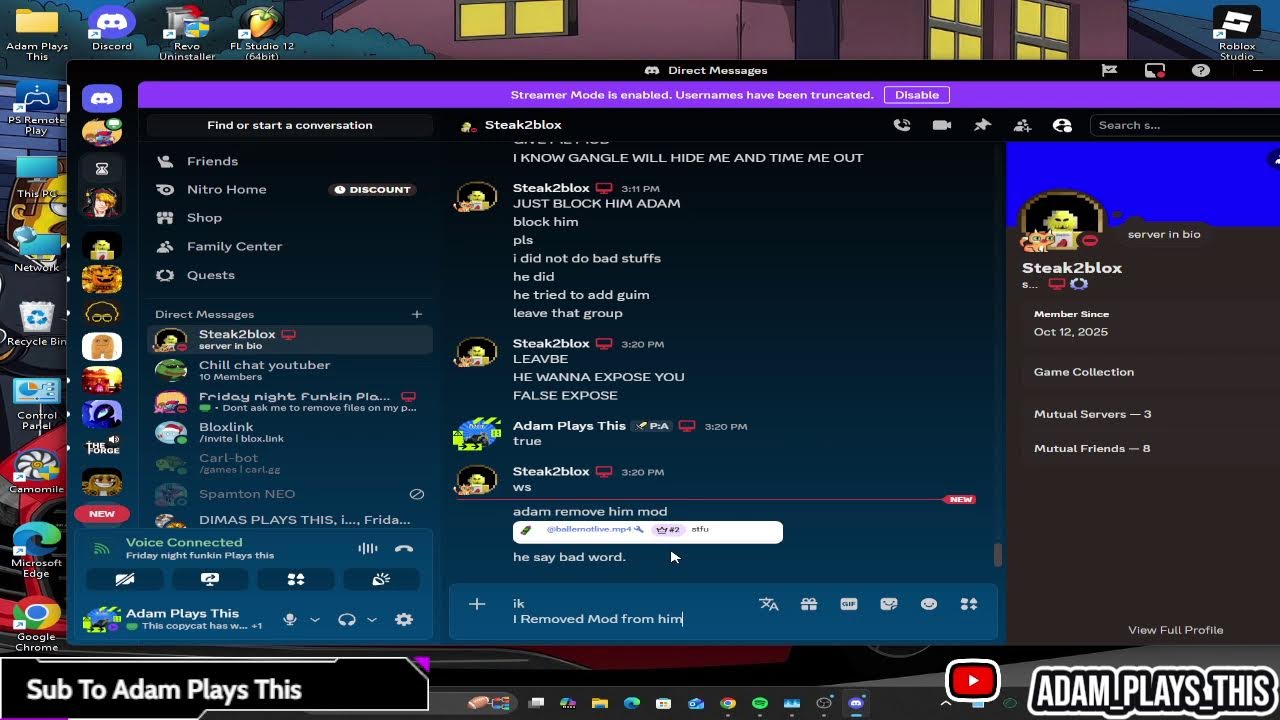Click the chat scrollbar thumb

[996, 554]
